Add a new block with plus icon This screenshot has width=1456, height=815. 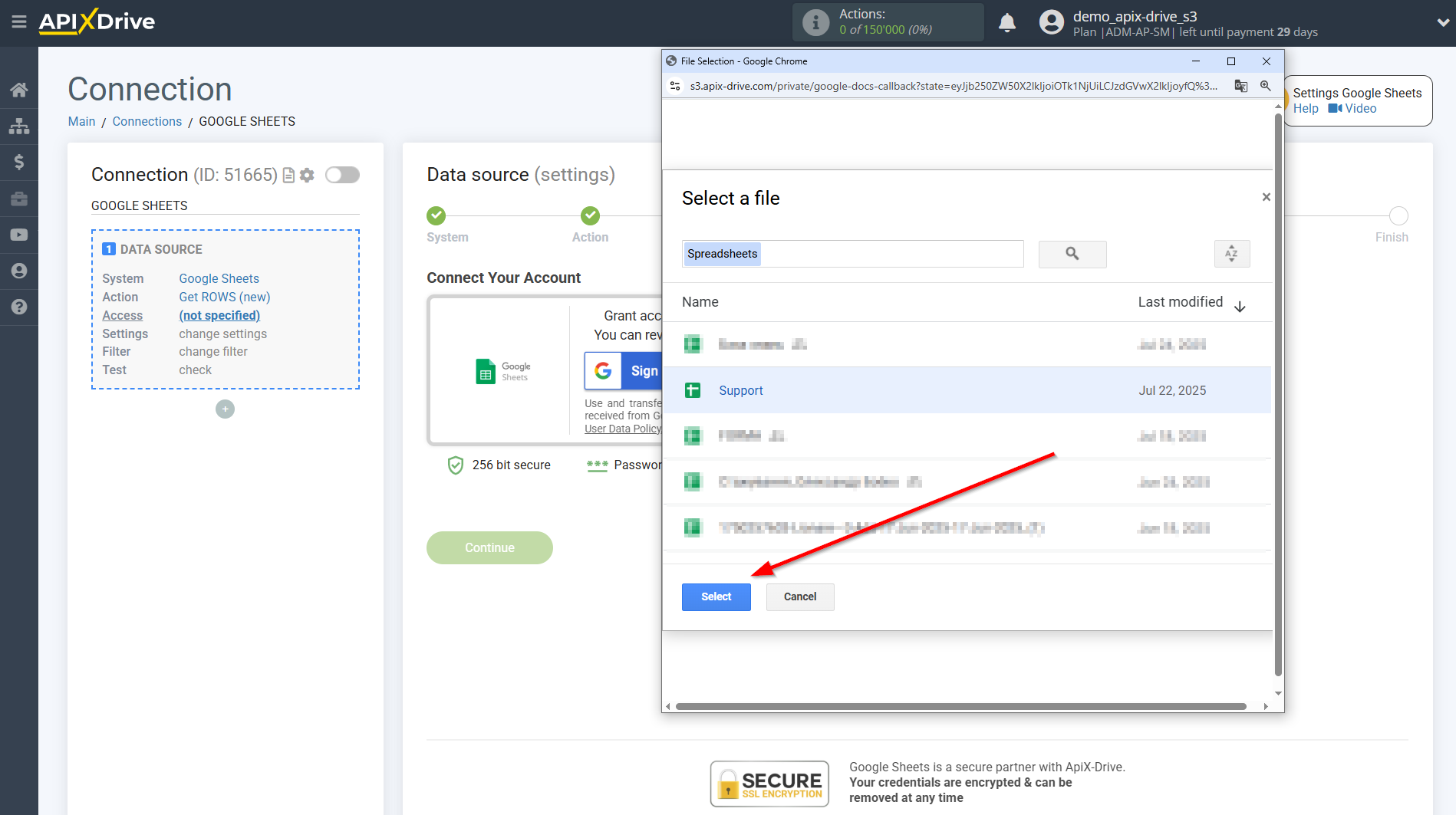[225, 409]
